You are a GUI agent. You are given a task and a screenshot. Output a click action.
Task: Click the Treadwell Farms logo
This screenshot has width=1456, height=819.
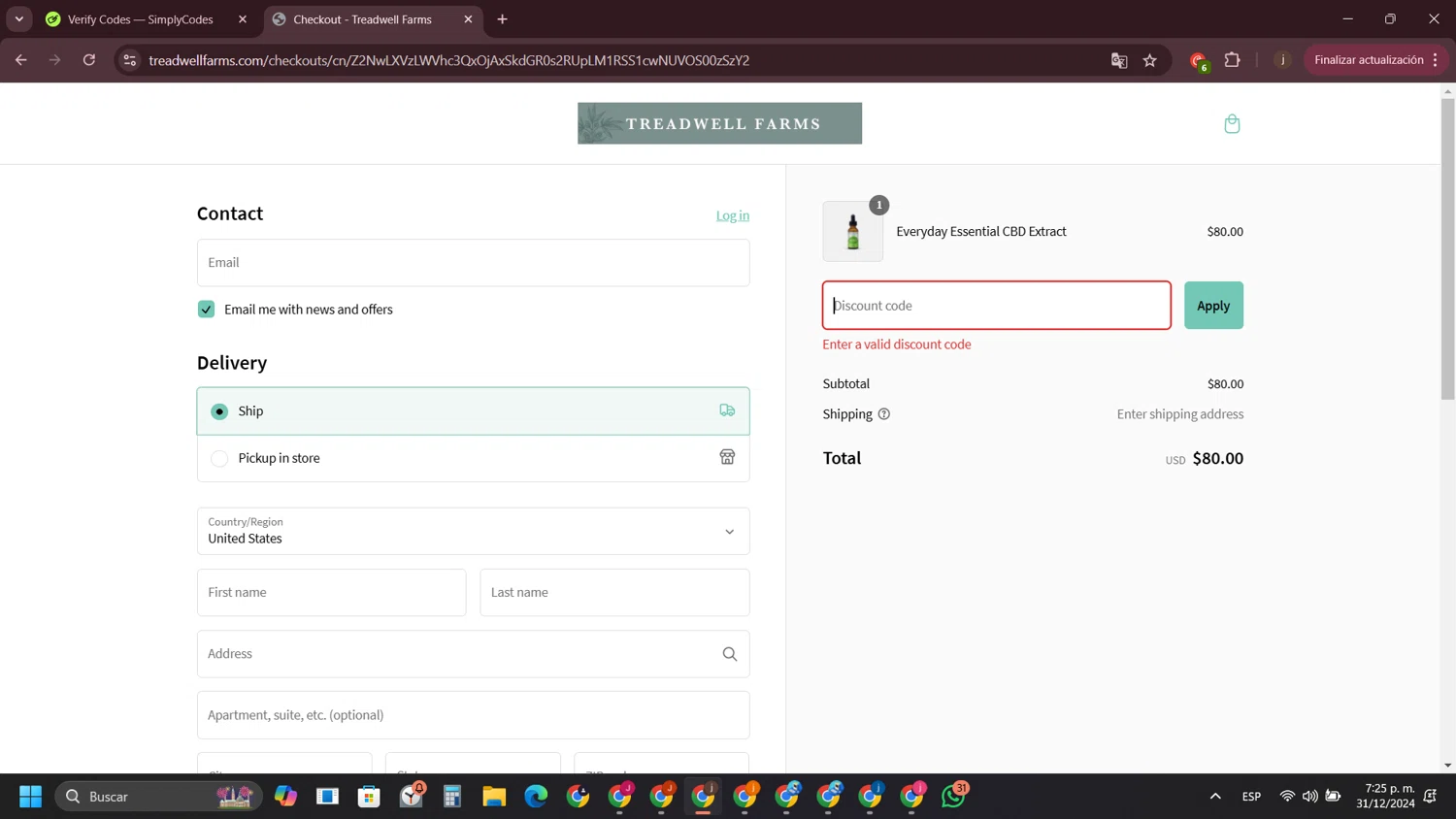point(719,123)
